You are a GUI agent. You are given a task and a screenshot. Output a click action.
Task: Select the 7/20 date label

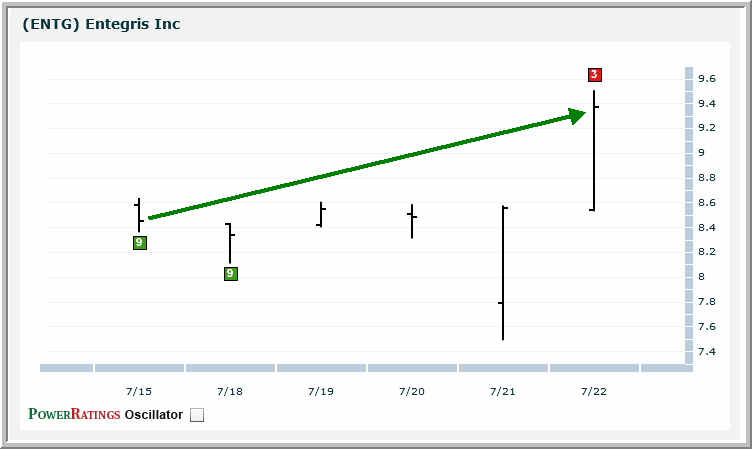point(411,391)
